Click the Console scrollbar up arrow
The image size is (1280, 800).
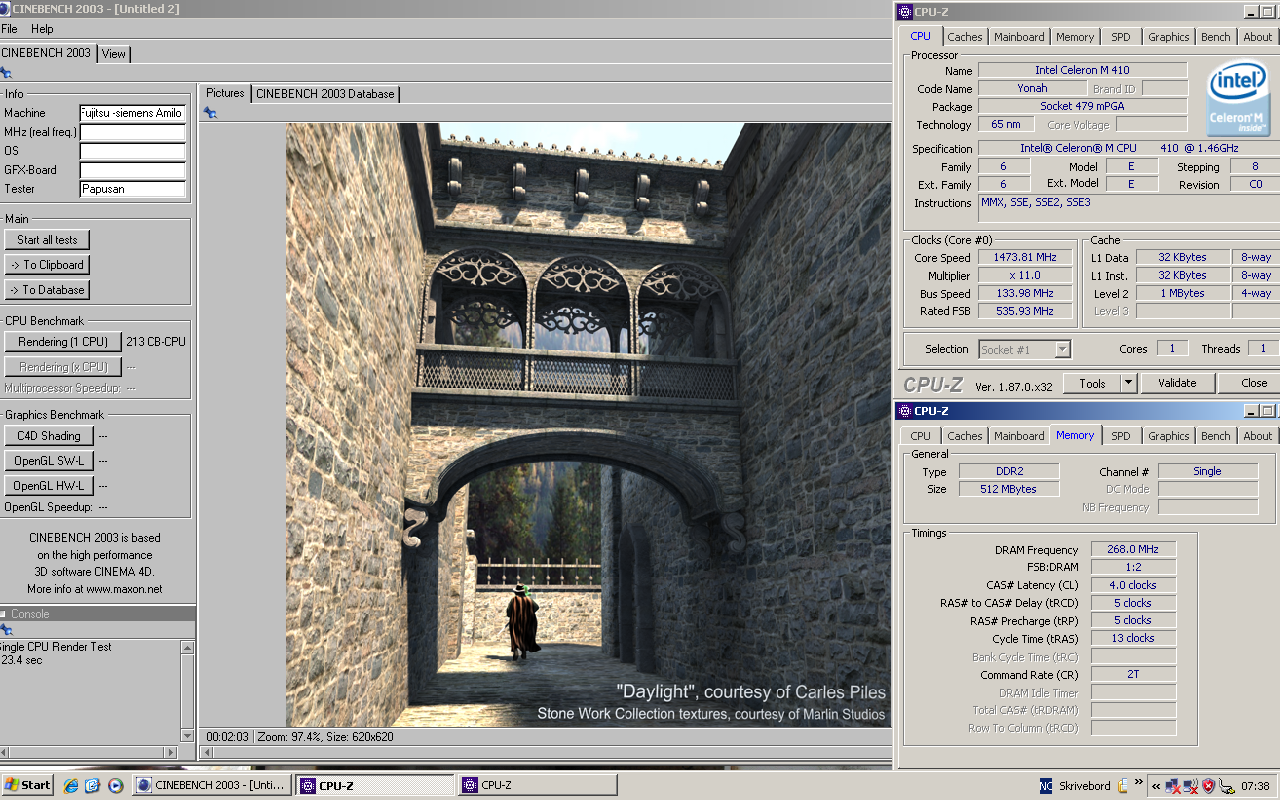[x=187, y=648]
